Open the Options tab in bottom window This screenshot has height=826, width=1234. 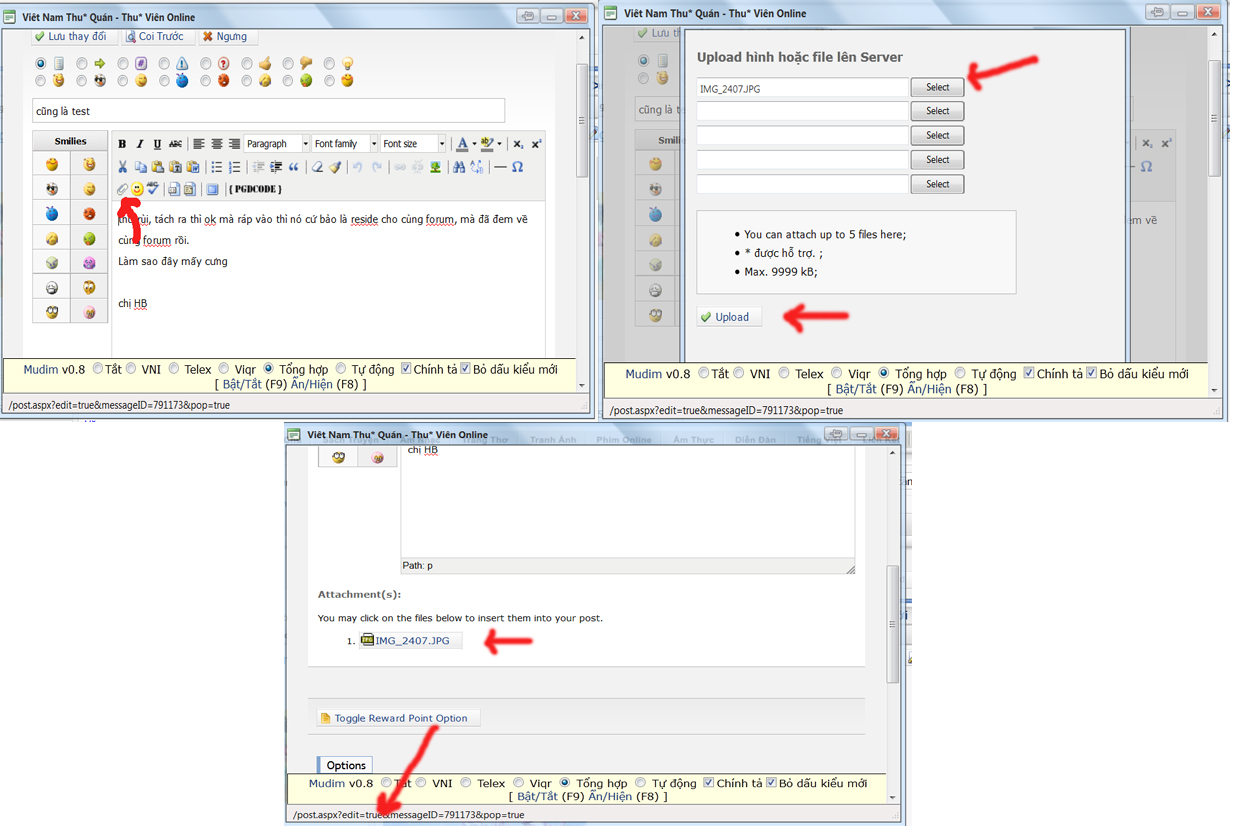pos(346,765)
